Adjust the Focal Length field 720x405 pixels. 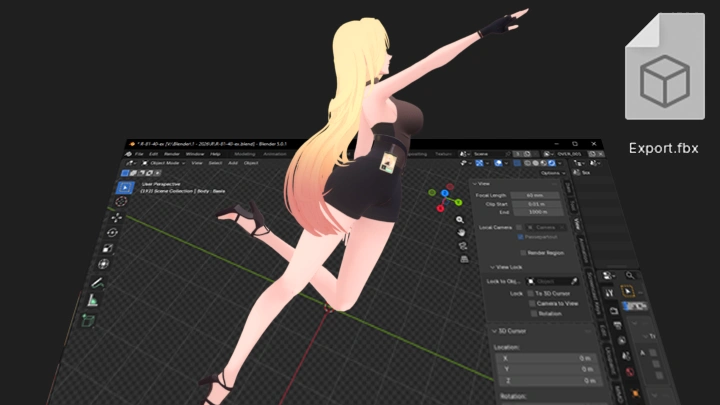click(x=535, y=195)
